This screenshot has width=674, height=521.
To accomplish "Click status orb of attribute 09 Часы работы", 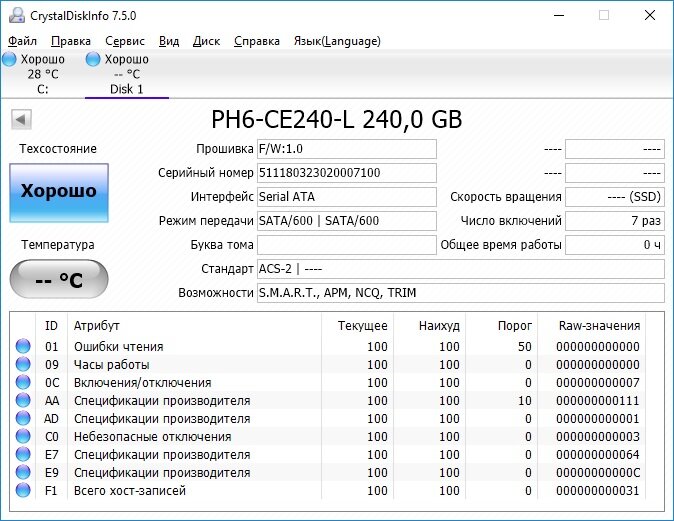I will (x=23, y=364).
